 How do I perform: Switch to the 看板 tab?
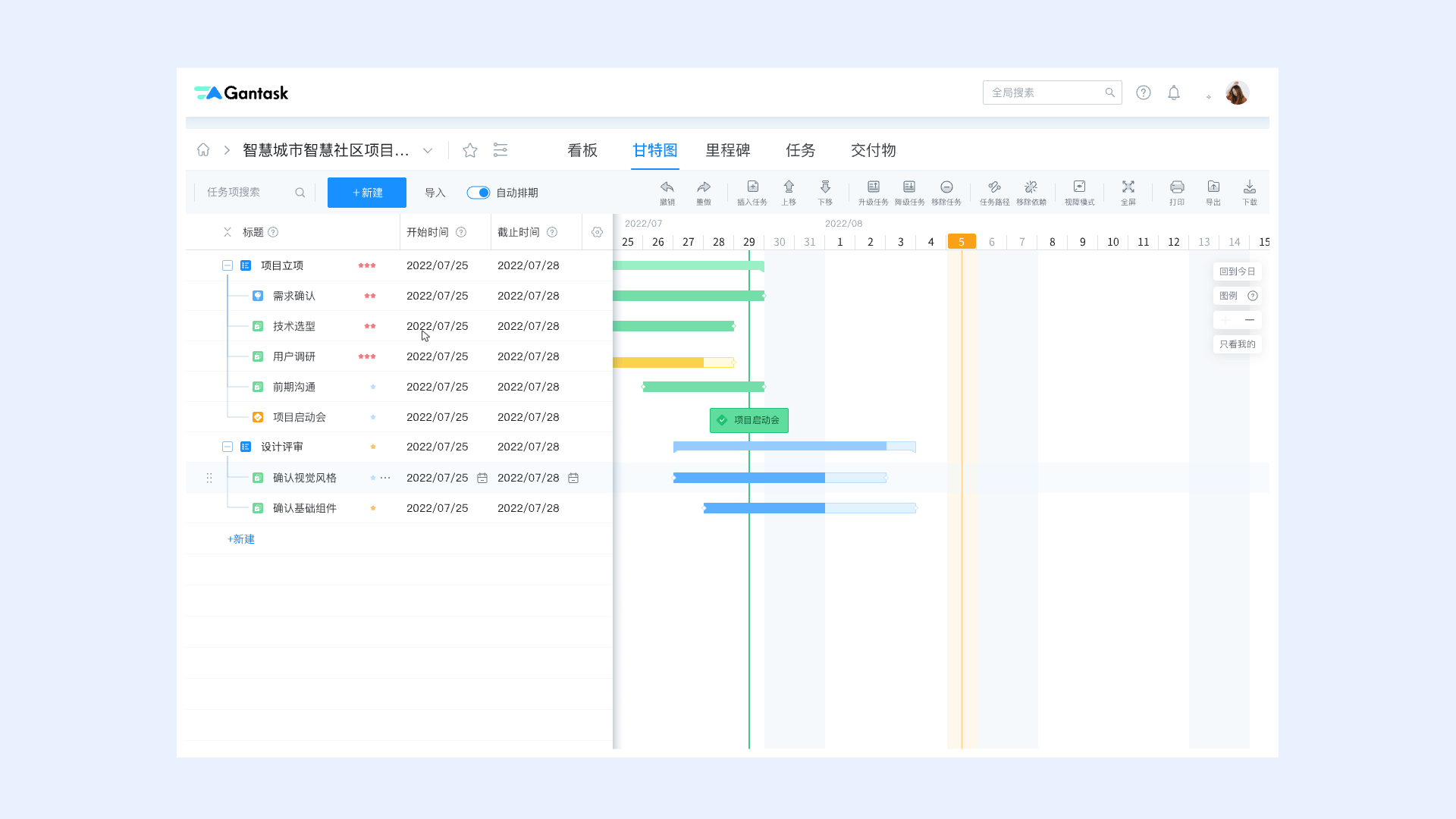pyautogui.click(x=582, y=150)
